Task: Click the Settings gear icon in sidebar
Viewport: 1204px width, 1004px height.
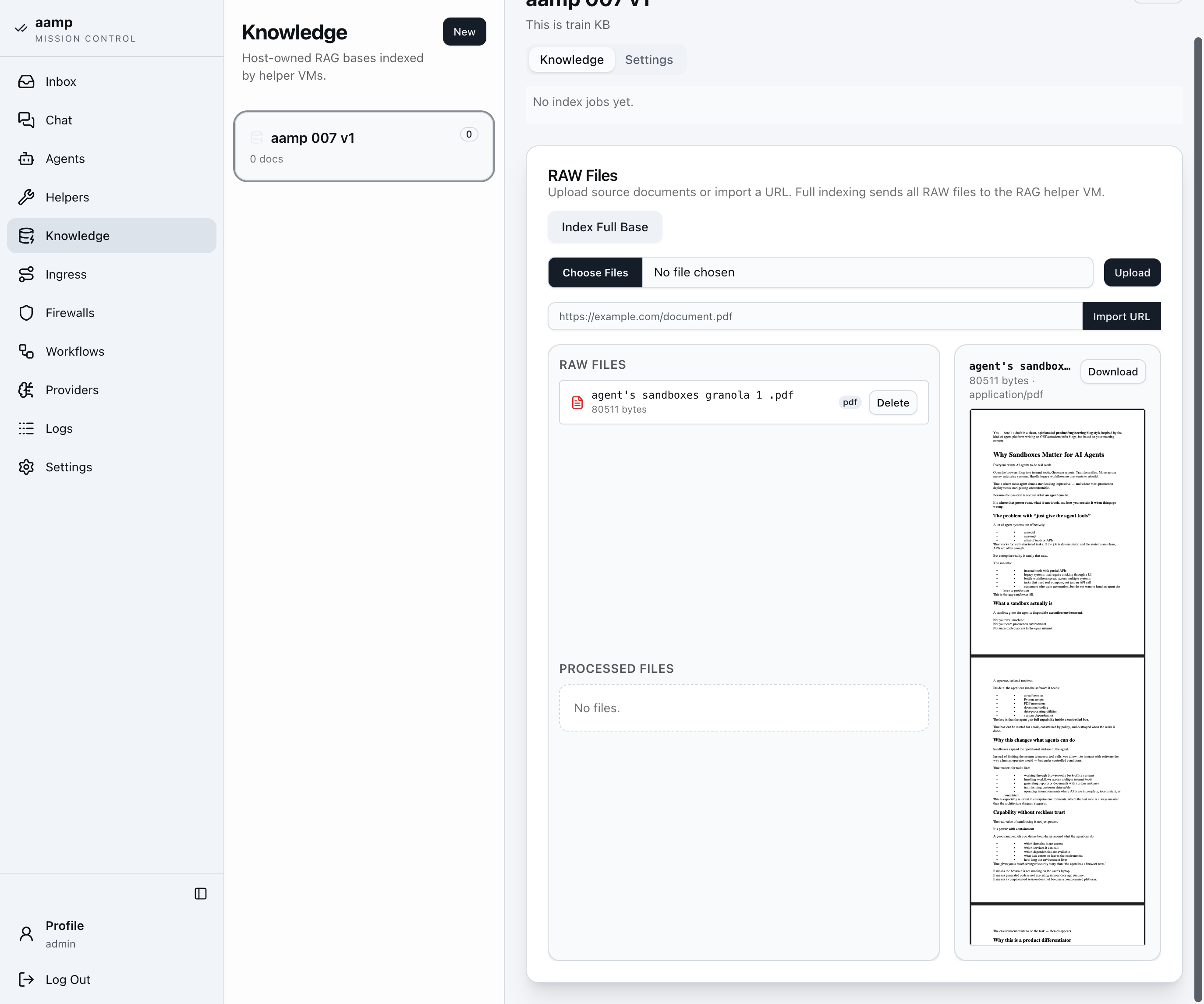Action: coord(26,467)
